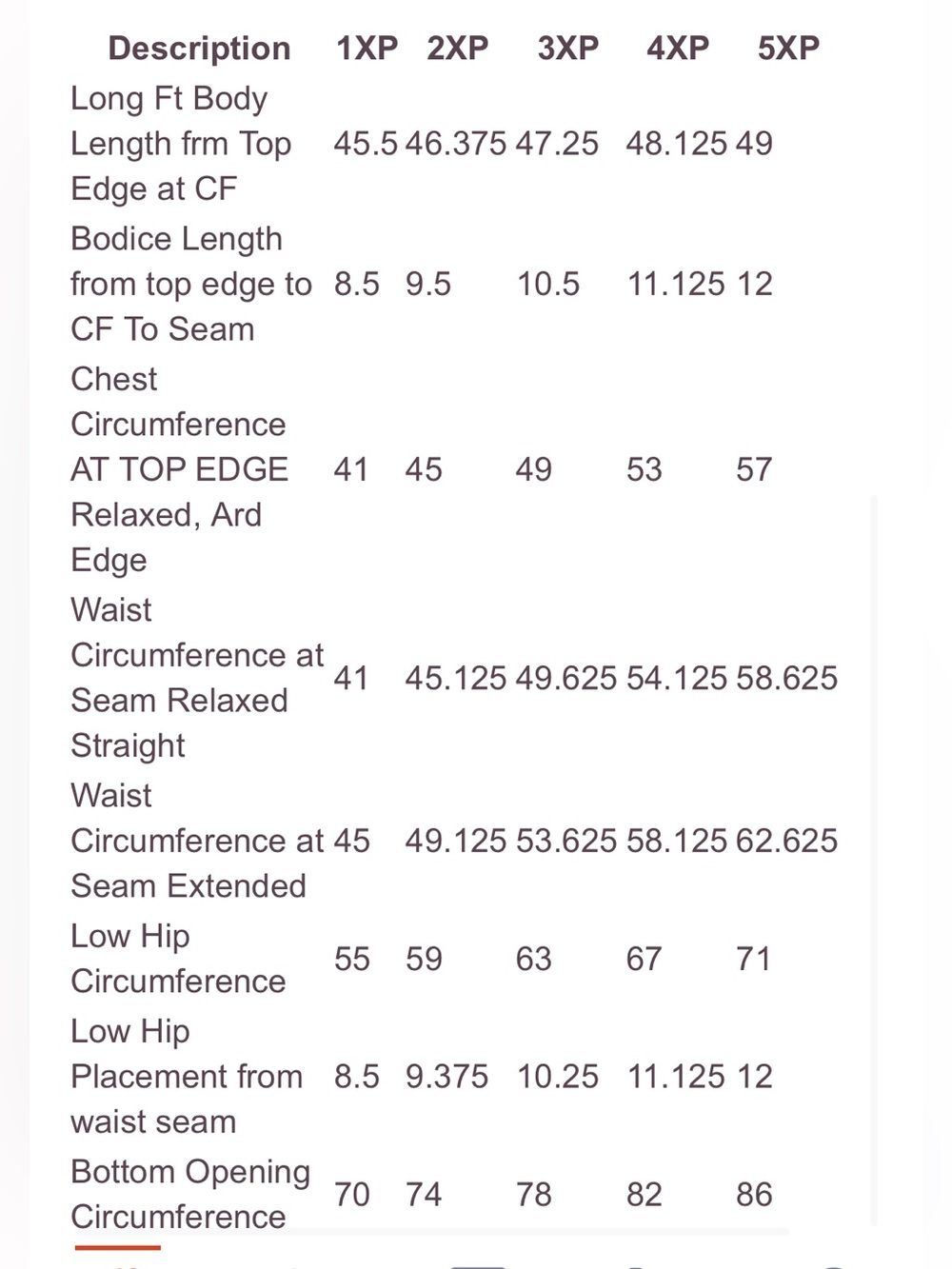Screen dimensions: 952x1269
Task: Select the 46.375 body length value
Action: (456, 144)
